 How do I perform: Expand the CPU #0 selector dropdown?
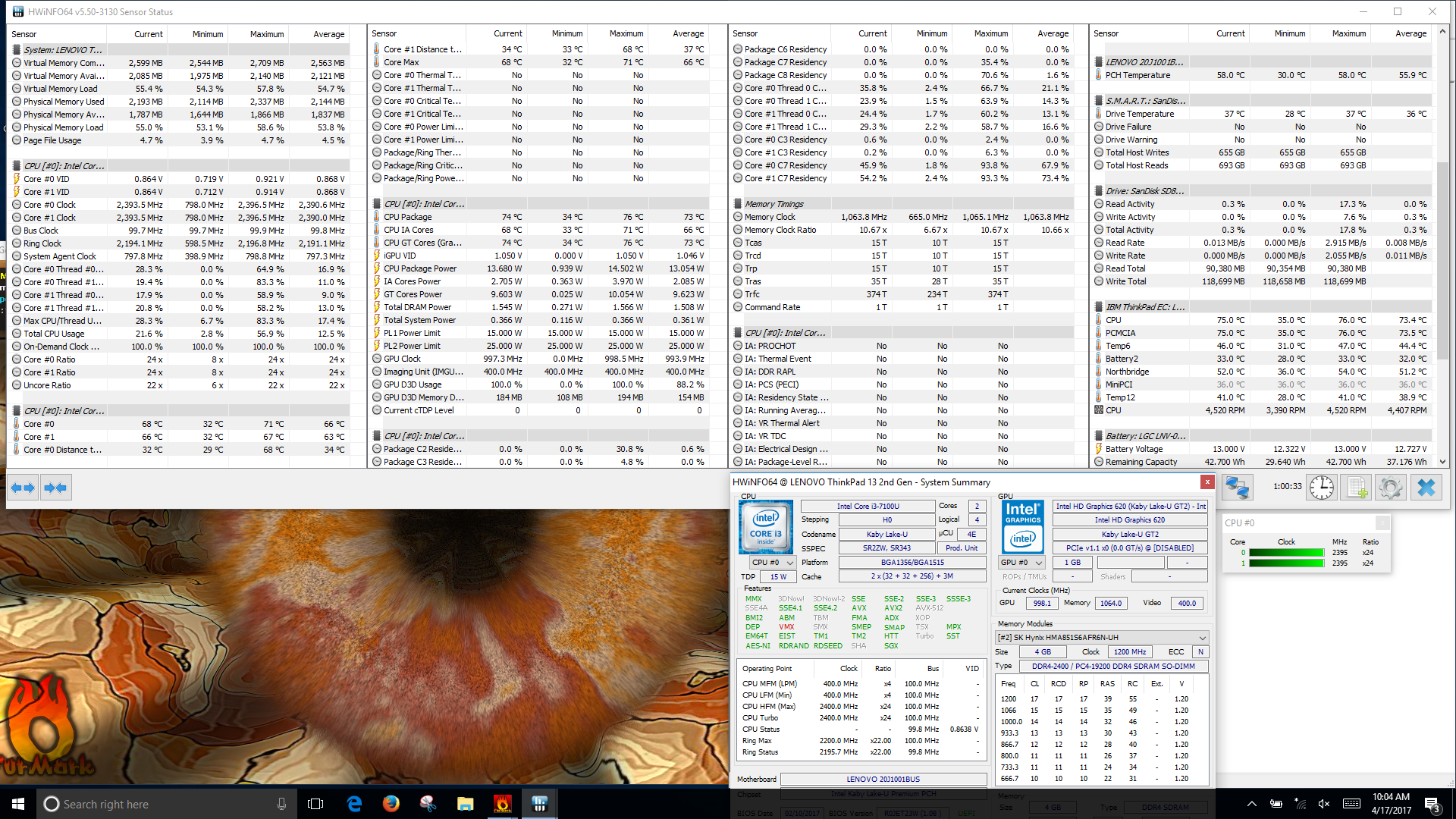(772, 563)
